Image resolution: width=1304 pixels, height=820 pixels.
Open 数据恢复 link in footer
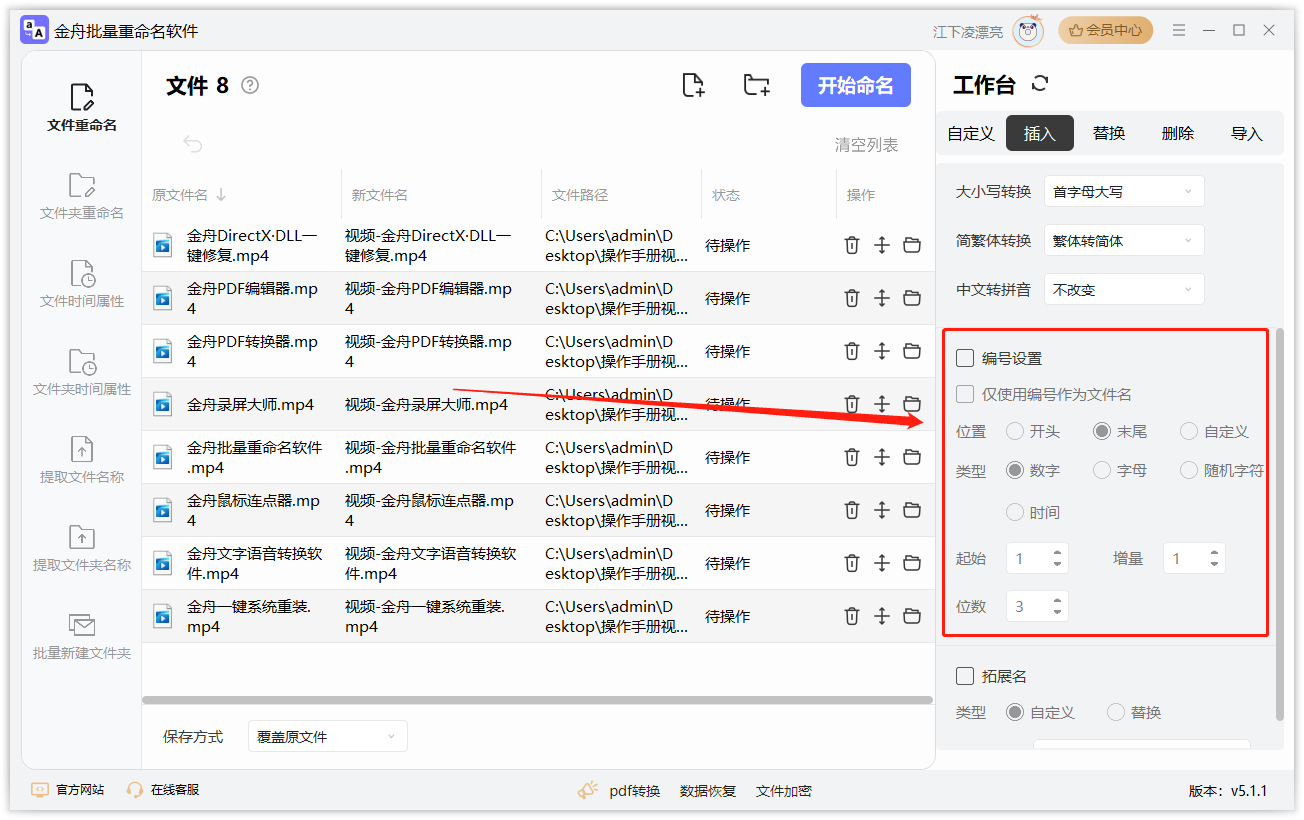coord(708,791)
